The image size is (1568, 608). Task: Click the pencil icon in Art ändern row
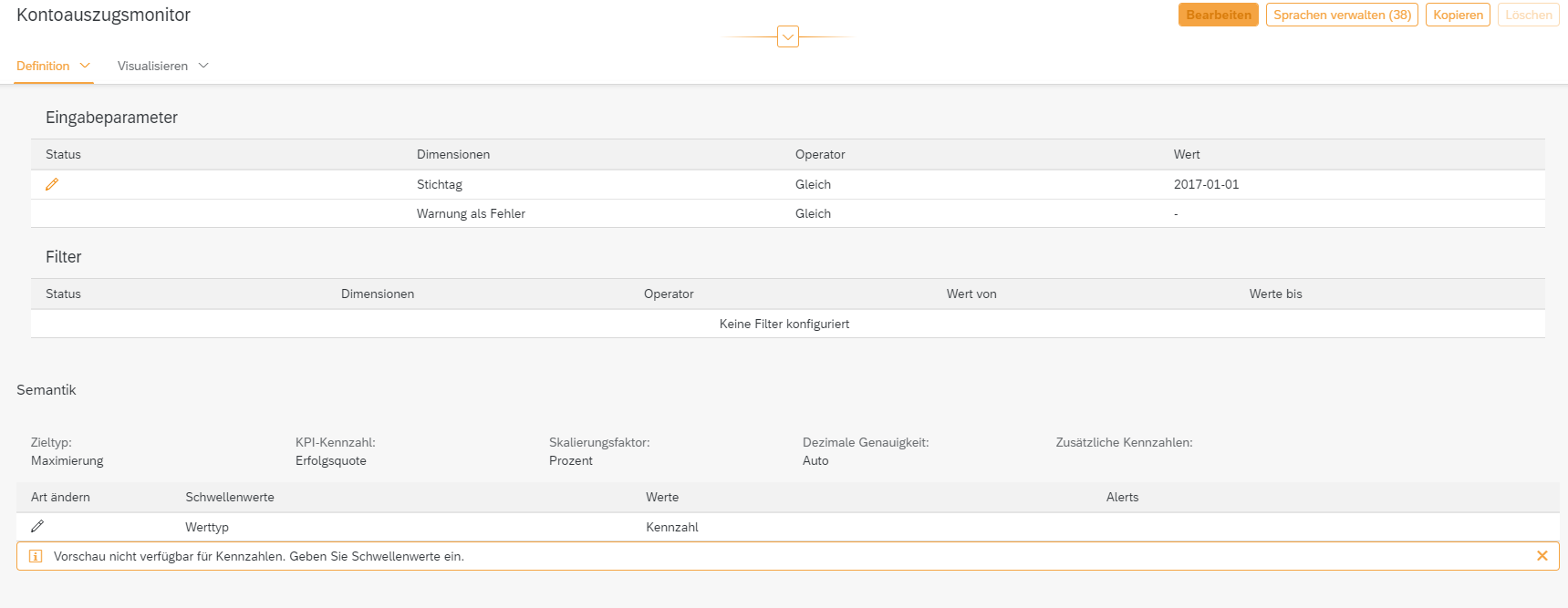point(37,527)
